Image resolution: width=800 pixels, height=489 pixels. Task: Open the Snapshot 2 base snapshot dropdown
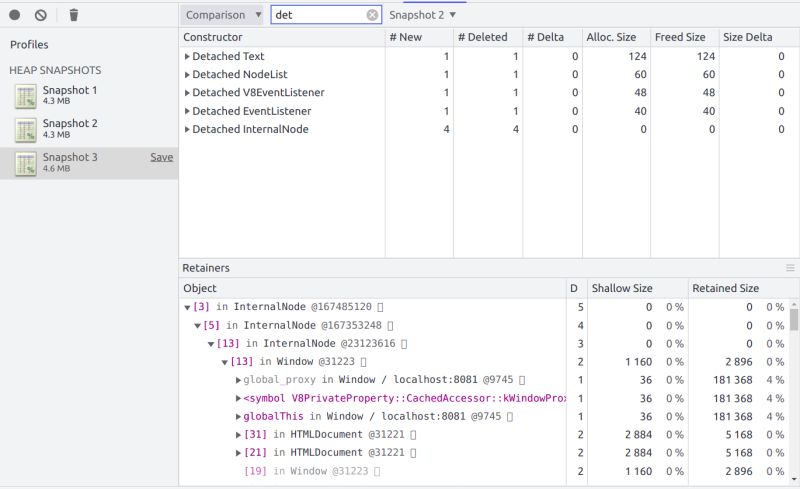point(422,15)
